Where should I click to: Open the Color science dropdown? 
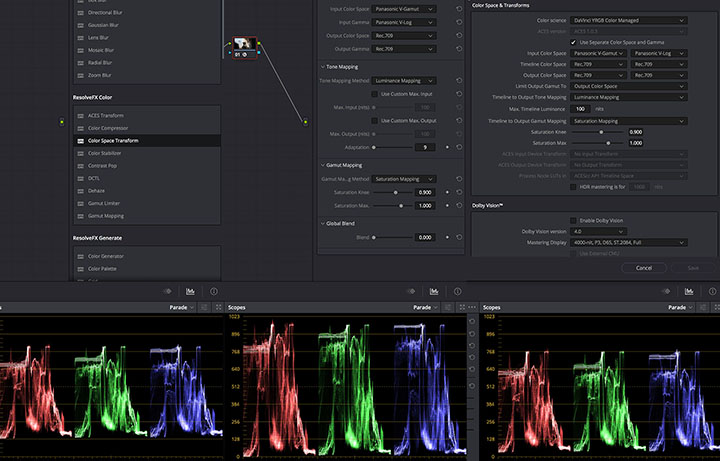tap(628, 20)
